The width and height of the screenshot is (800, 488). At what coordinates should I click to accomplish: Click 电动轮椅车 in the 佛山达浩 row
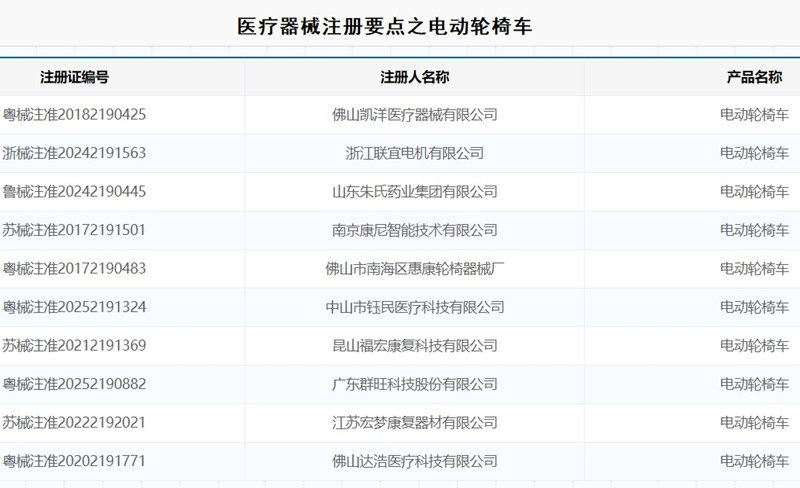click(755, 460)
